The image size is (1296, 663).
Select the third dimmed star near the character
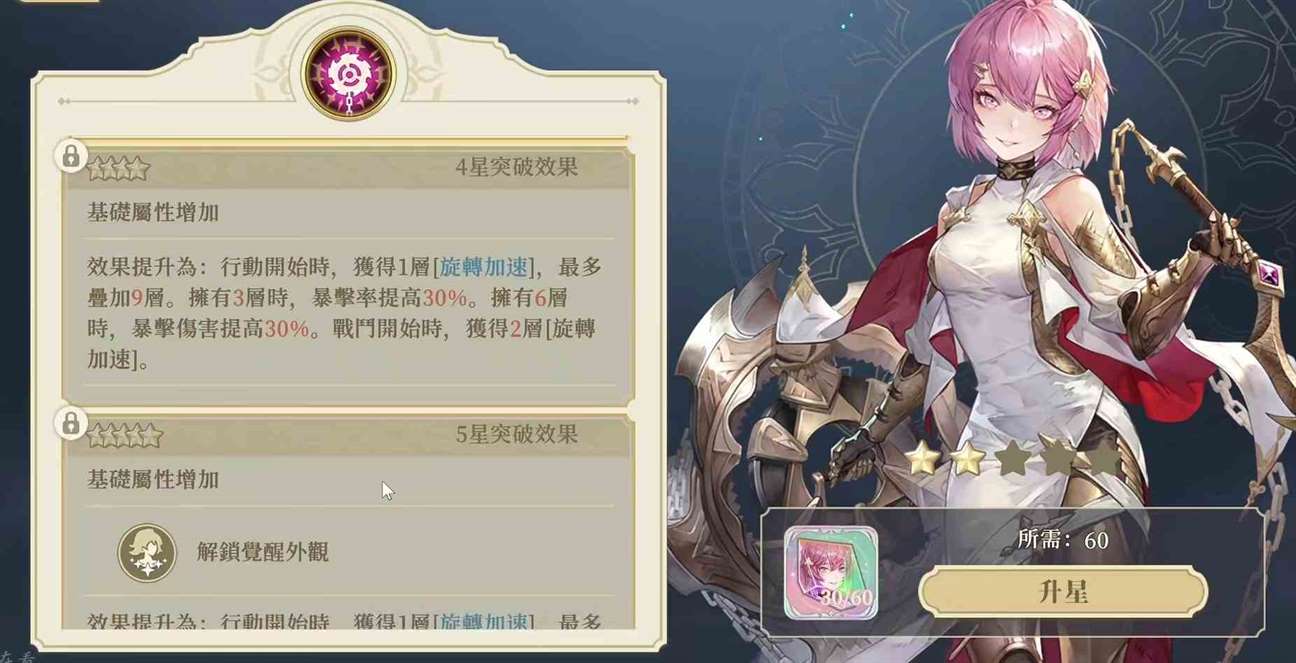[1013, 457]
